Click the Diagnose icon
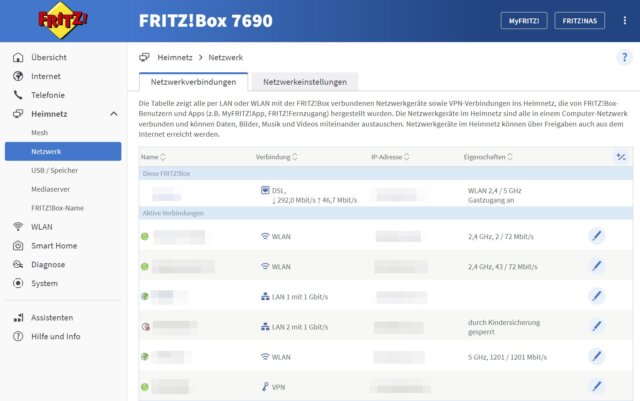Viewport: 640px width, 401px height. pyautogui.click(x=18, y=264)
